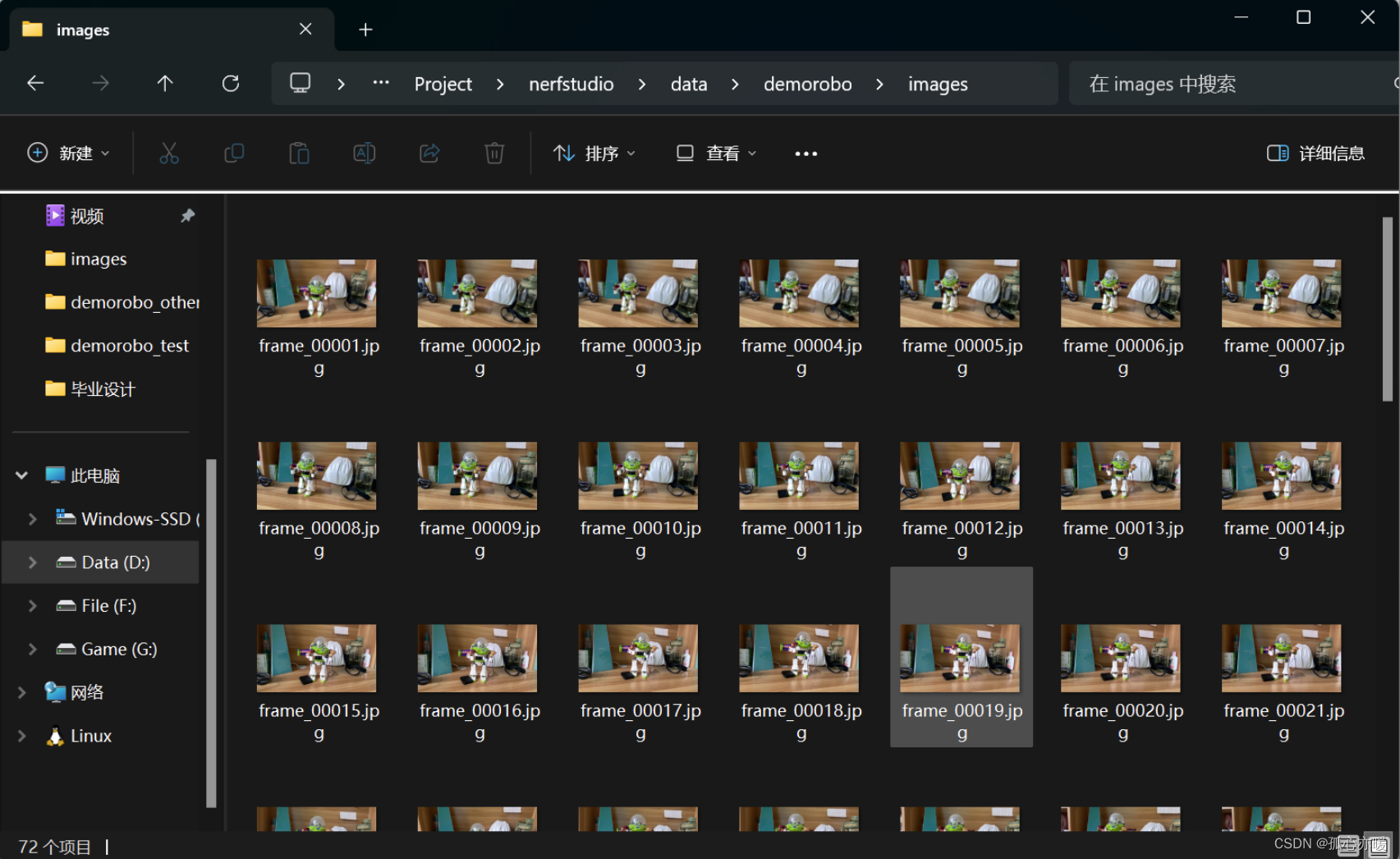Click frame_00009.jpg file name

(x=480, y=539)
